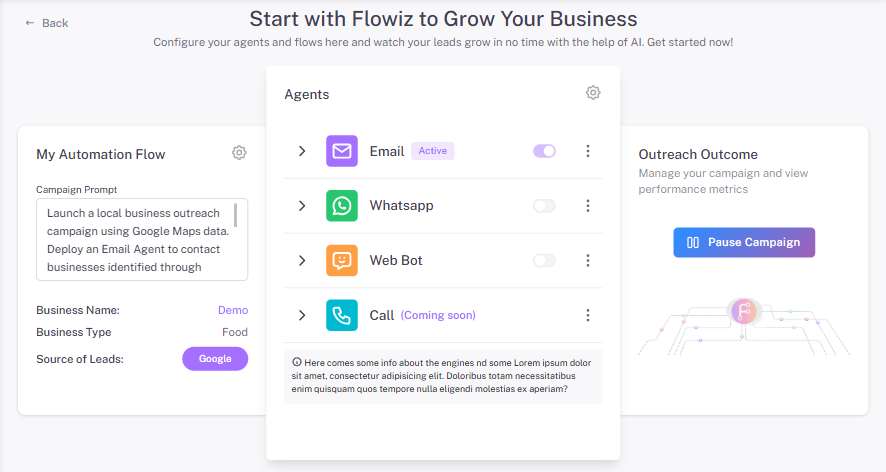Screen dimensions: 886x472
Task: Open the Web Bot three-dot menu
Action: click(x=588, y=260)
